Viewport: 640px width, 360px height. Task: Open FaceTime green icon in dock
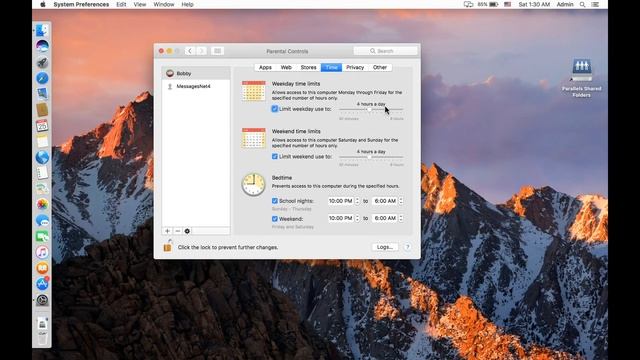pos(42,236)
